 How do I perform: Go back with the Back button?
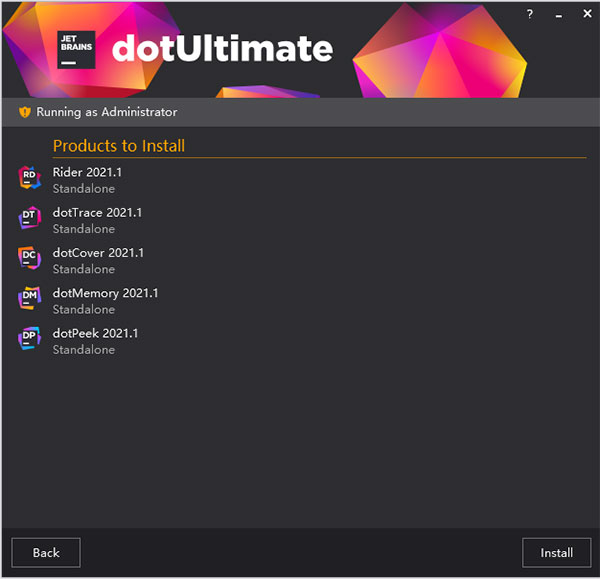(x=46, y=553)
